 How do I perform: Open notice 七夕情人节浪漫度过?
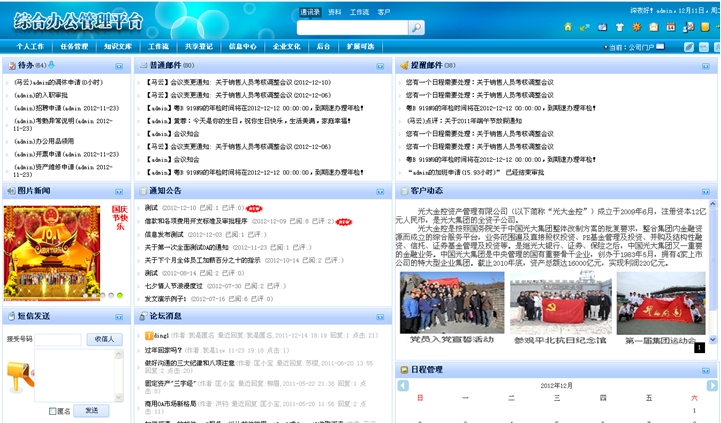coord(173,286)
